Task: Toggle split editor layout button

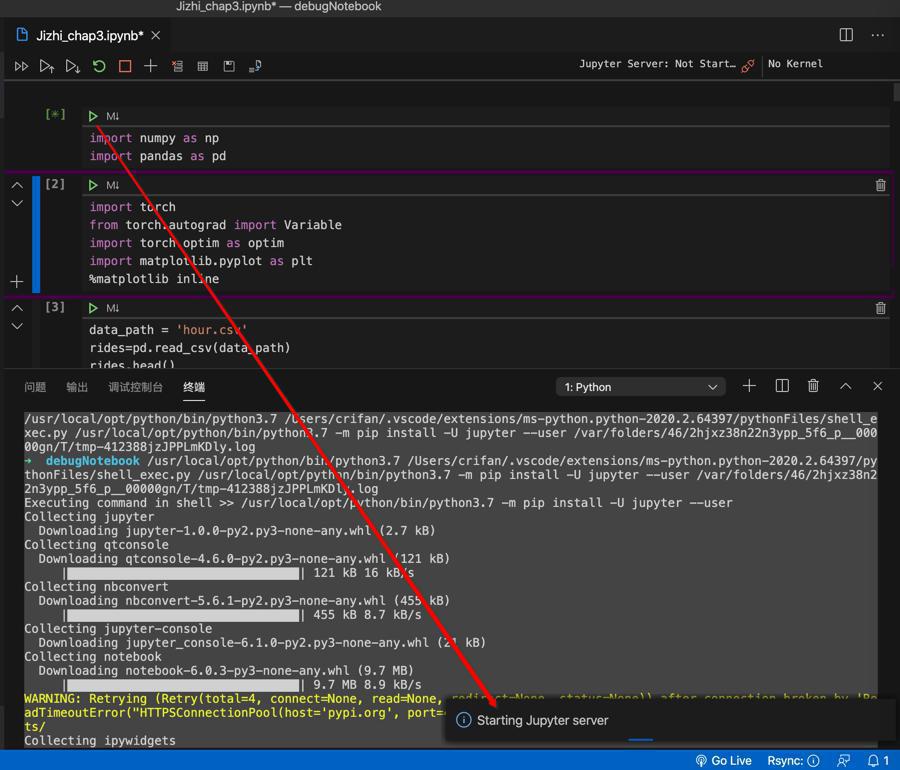Action: (x=846, y=35)
